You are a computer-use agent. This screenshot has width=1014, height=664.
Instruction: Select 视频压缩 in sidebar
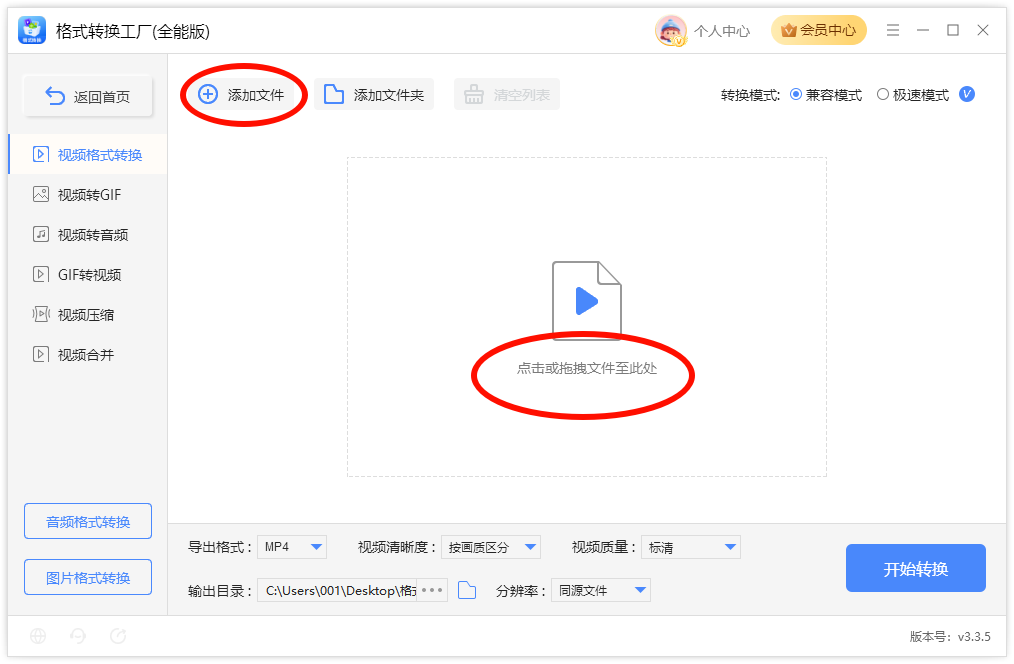pyautogui.click(x=88, y=315)
